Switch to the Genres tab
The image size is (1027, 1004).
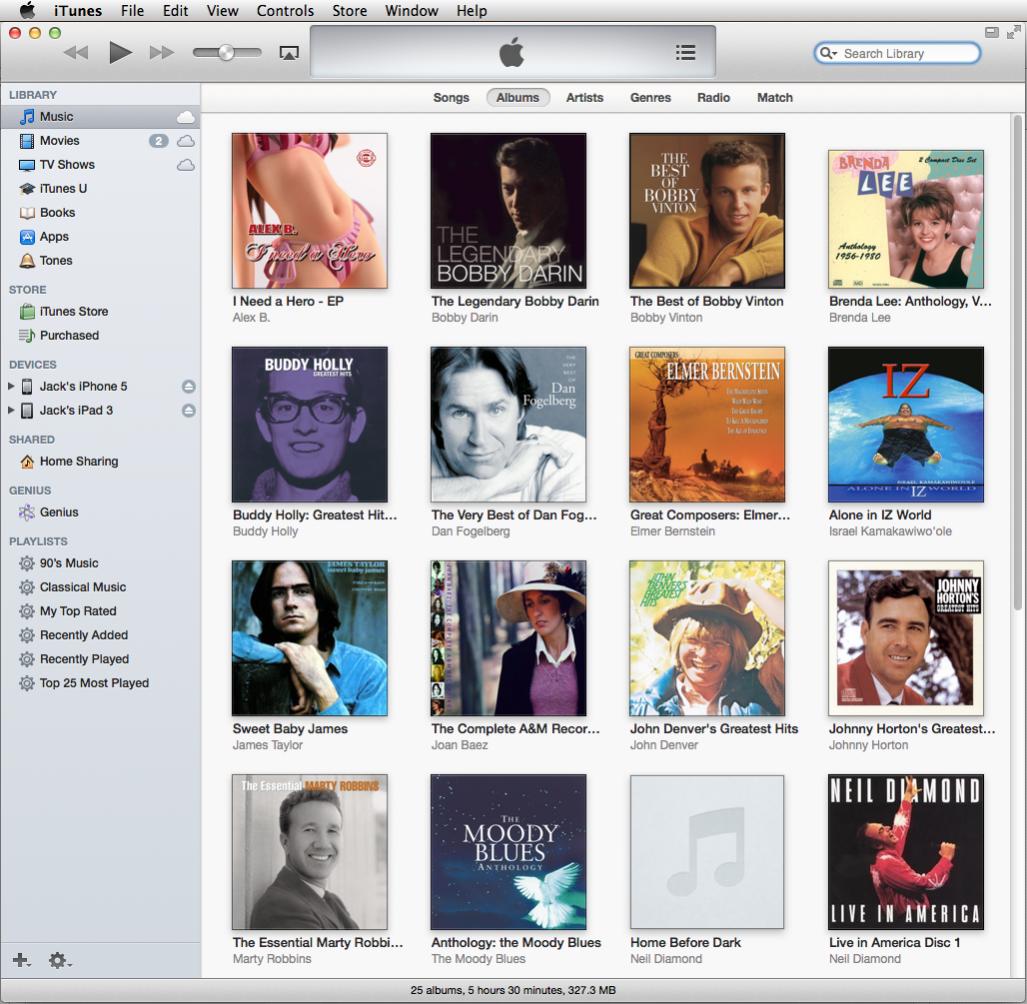[x=650, y=98]
